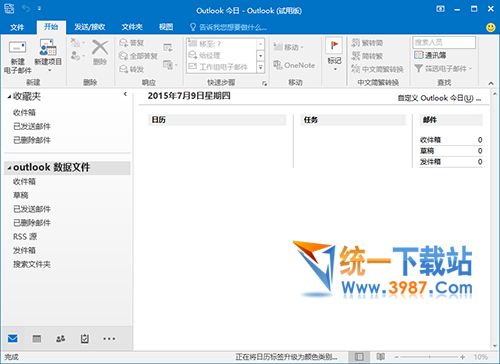Image resolution: width=500 pixels, height=364 pixels.
Task: Open the Address Book (通讯簿)
Action: 430,55
